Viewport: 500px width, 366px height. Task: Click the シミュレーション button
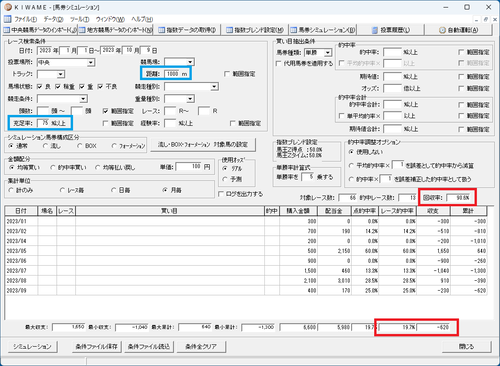[32, 347]
